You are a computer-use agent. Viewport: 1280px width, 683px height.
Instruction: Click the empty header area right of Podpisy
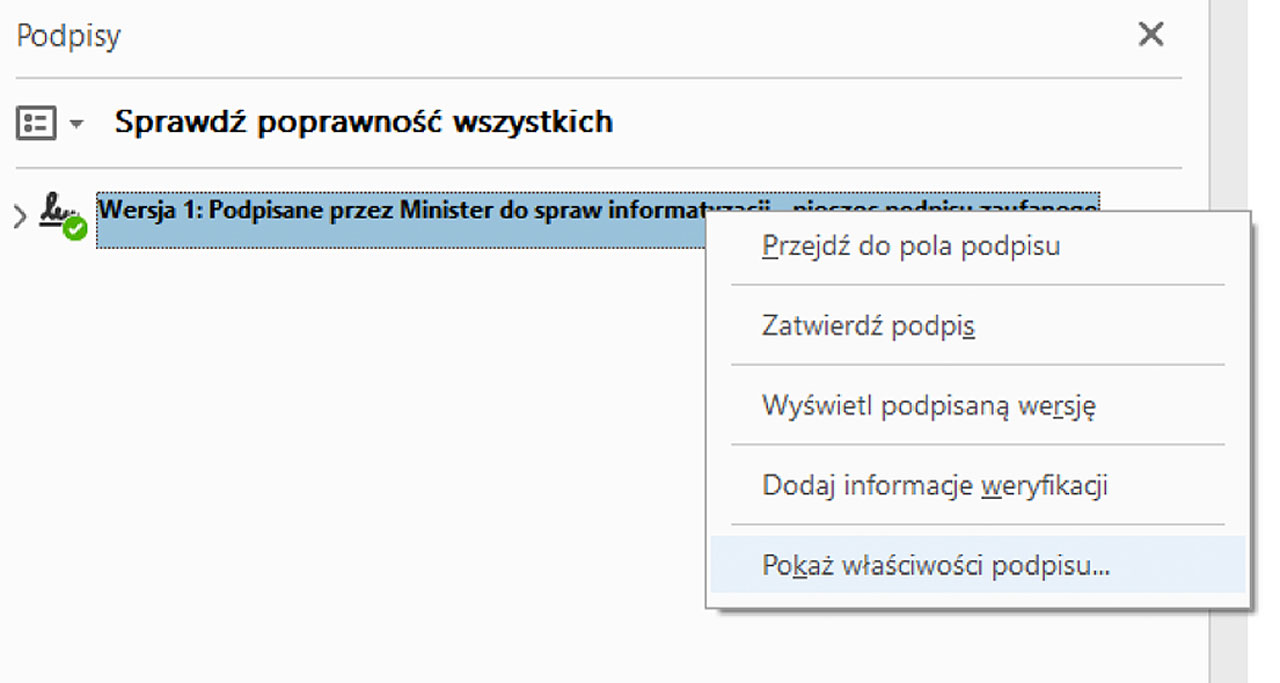tap(600, 37)
